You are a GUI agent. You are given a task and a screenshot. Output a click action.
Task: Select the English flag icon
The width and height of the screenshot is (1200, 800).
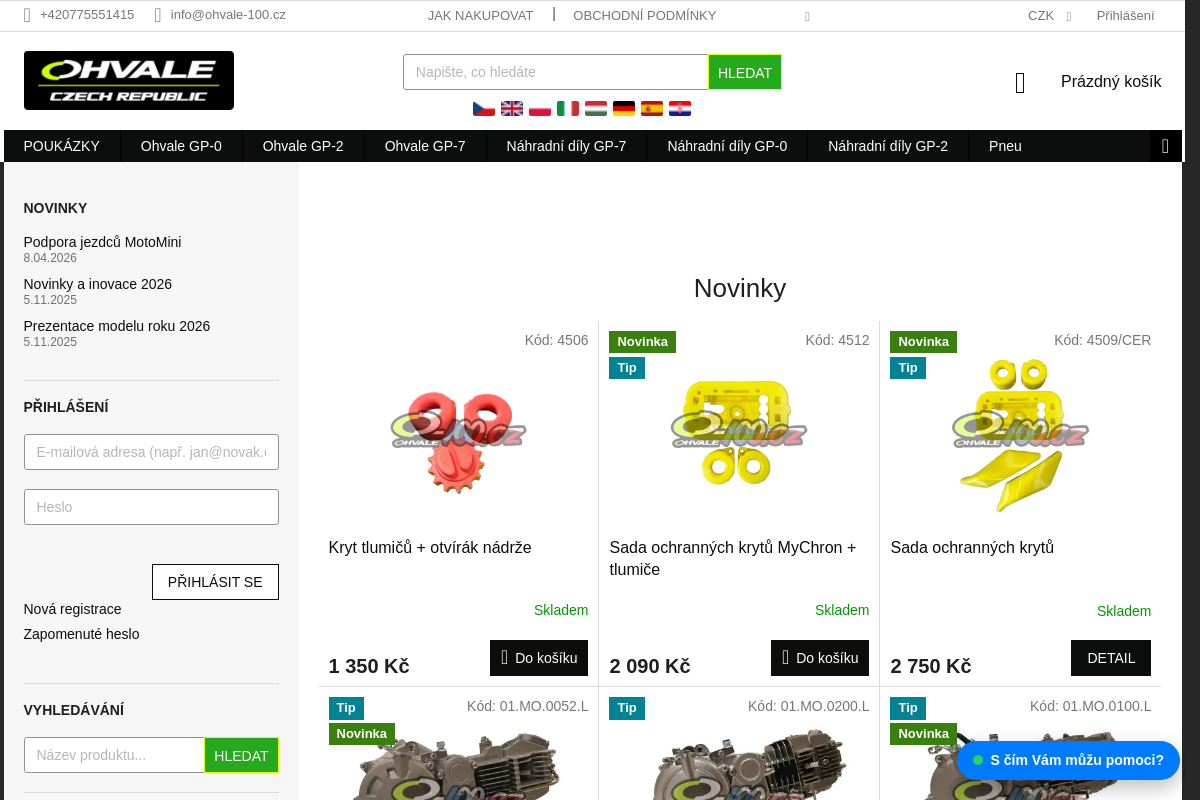(512, 108)
